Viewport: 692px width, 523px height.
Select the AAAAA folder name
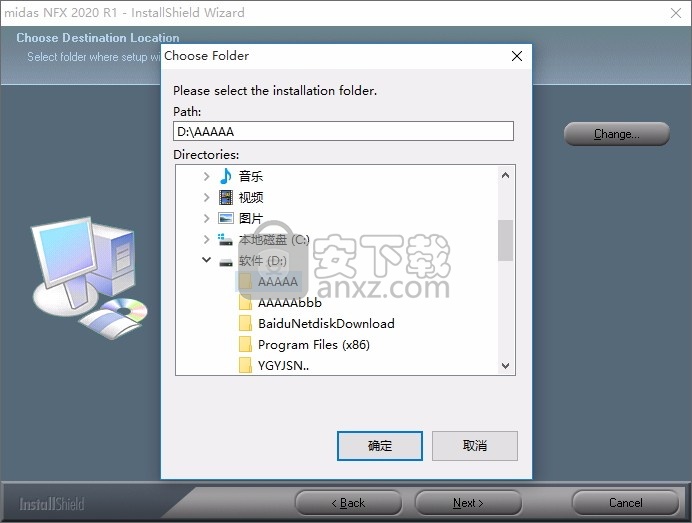tap(278, 281)
